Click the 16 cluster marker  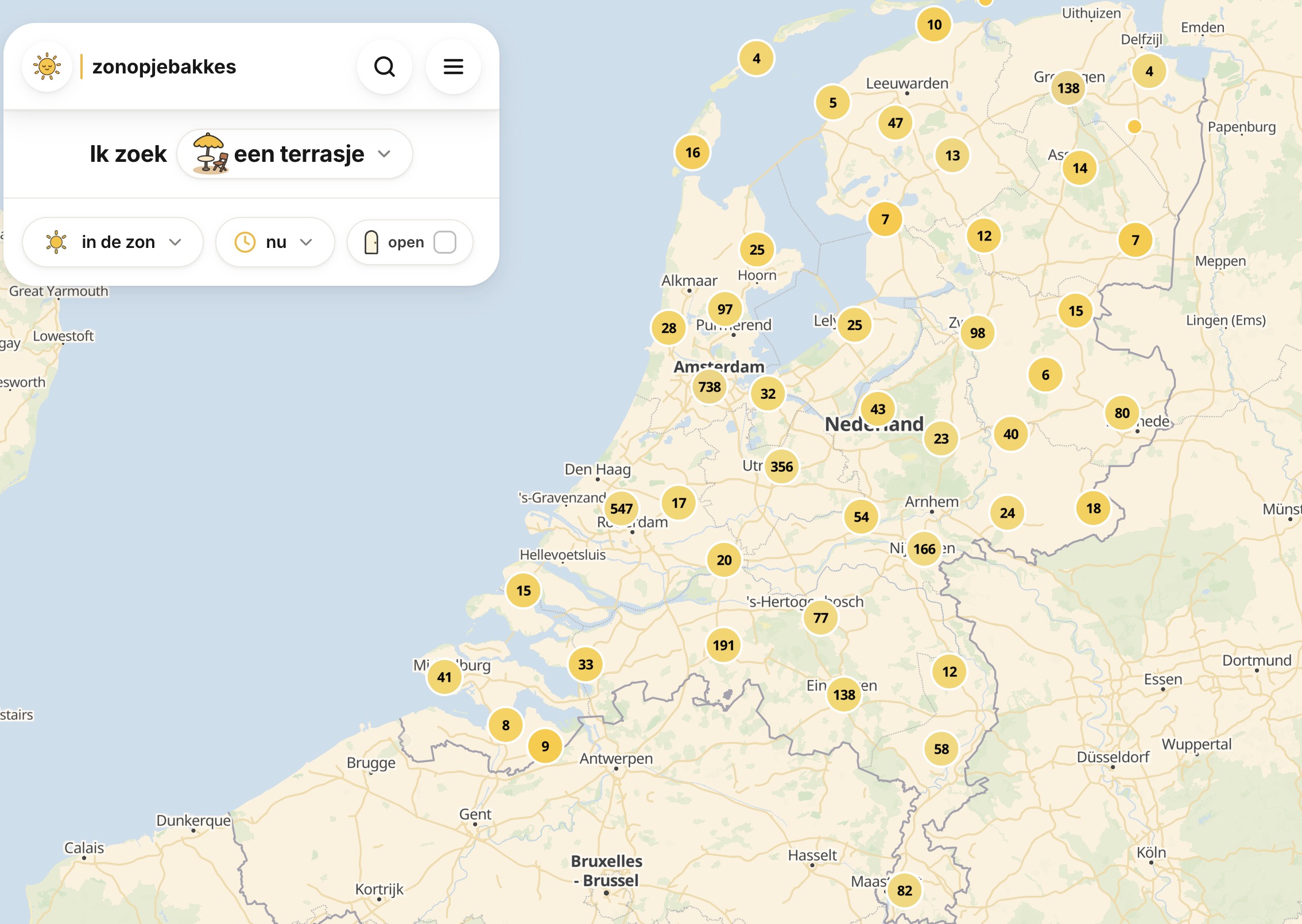tap(692, 153)
